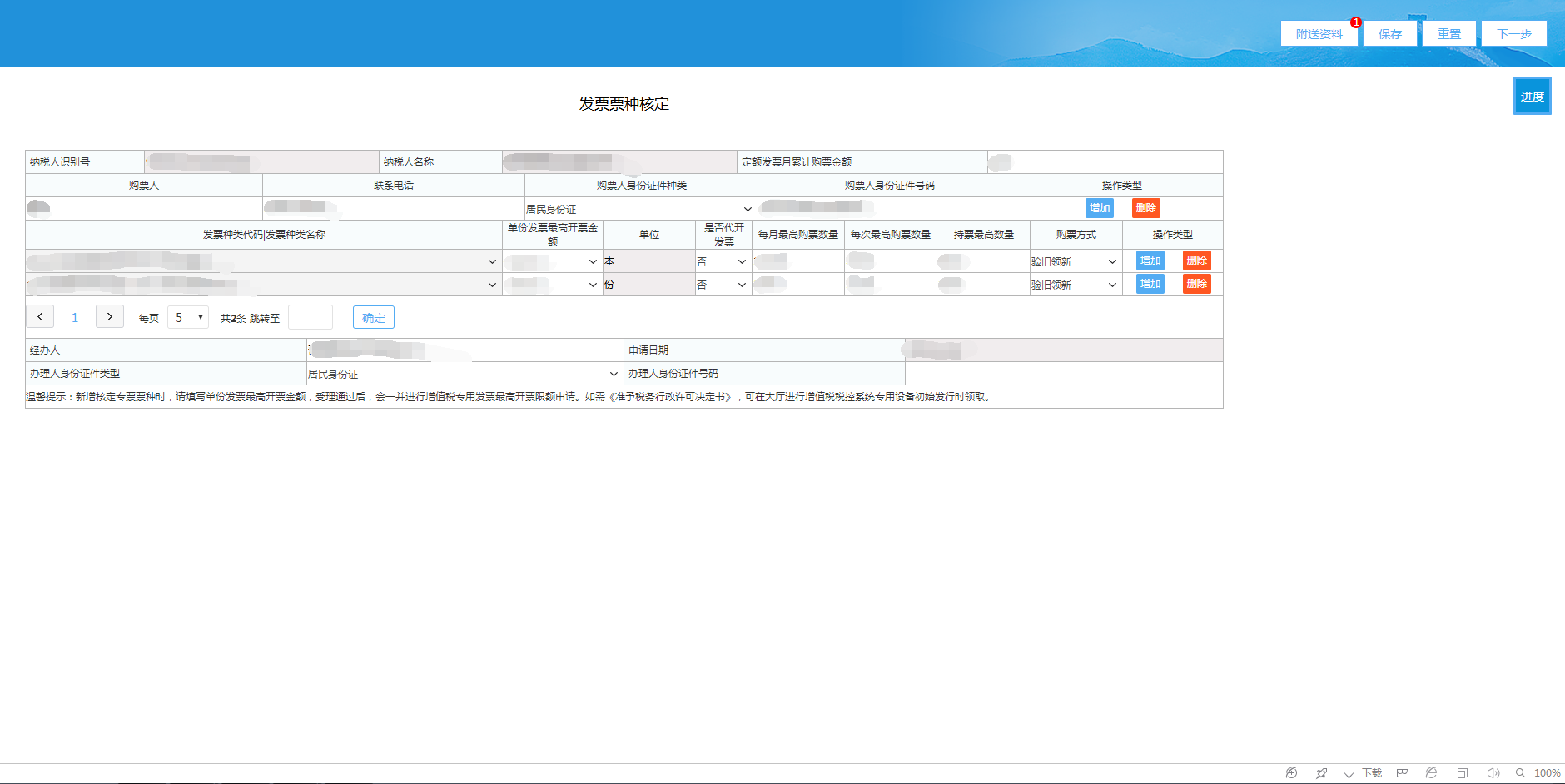Click the 办理人身份证件号码 input field
1565x784 pixels.
coord(1064,374)
